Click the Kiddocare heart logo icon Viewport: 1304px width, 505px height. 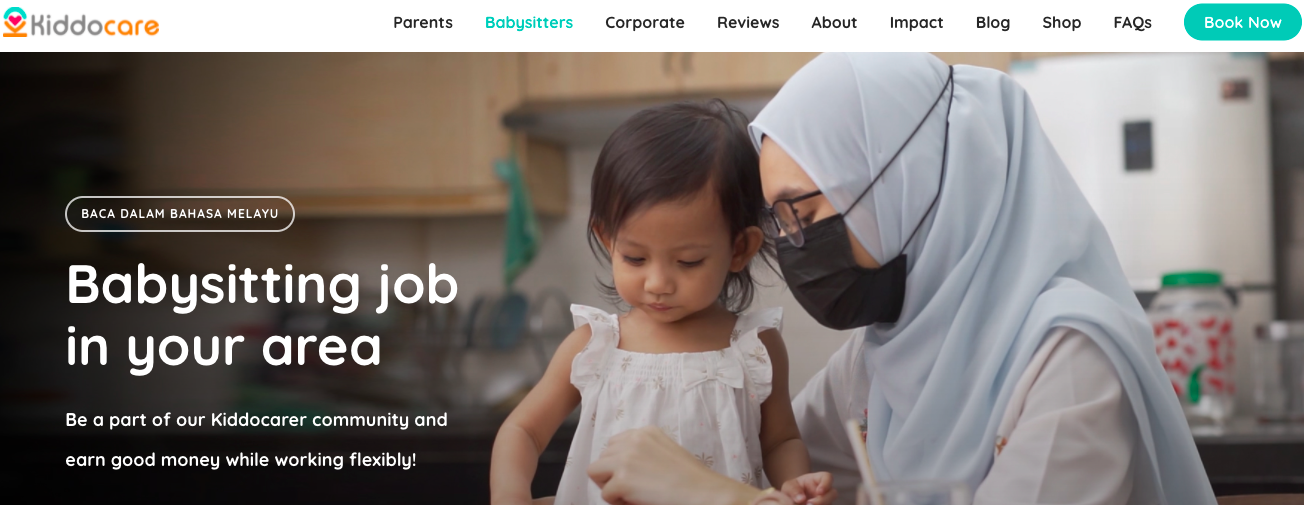point(15,21)
